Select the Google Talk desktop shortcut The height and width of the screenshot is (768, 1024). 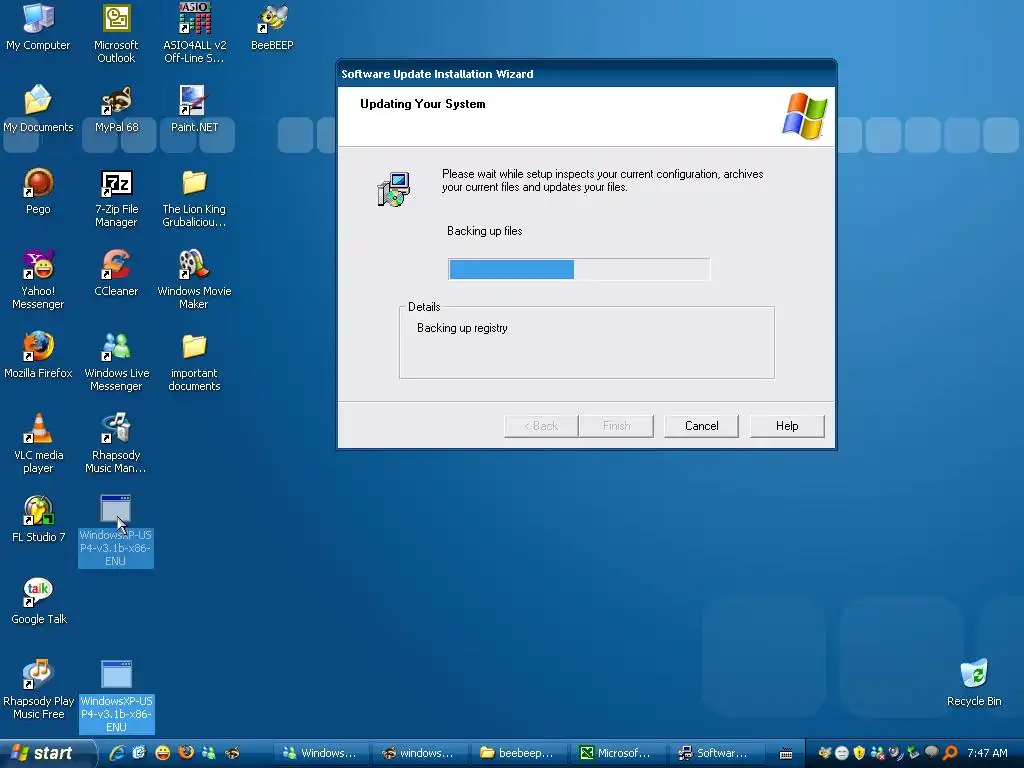point(39,601)
